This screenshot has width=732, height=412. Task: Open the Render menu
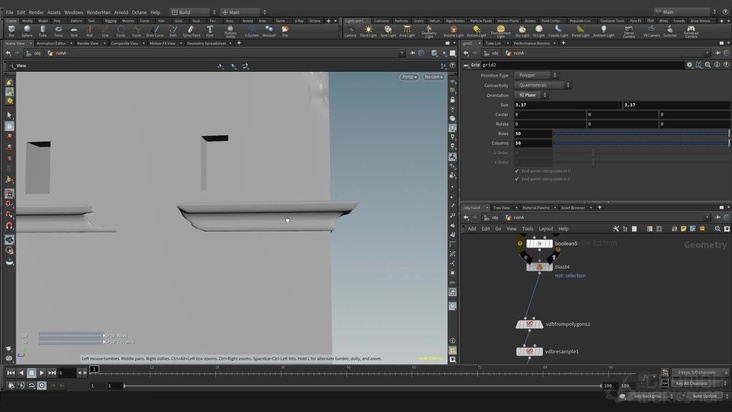point(36,13)
